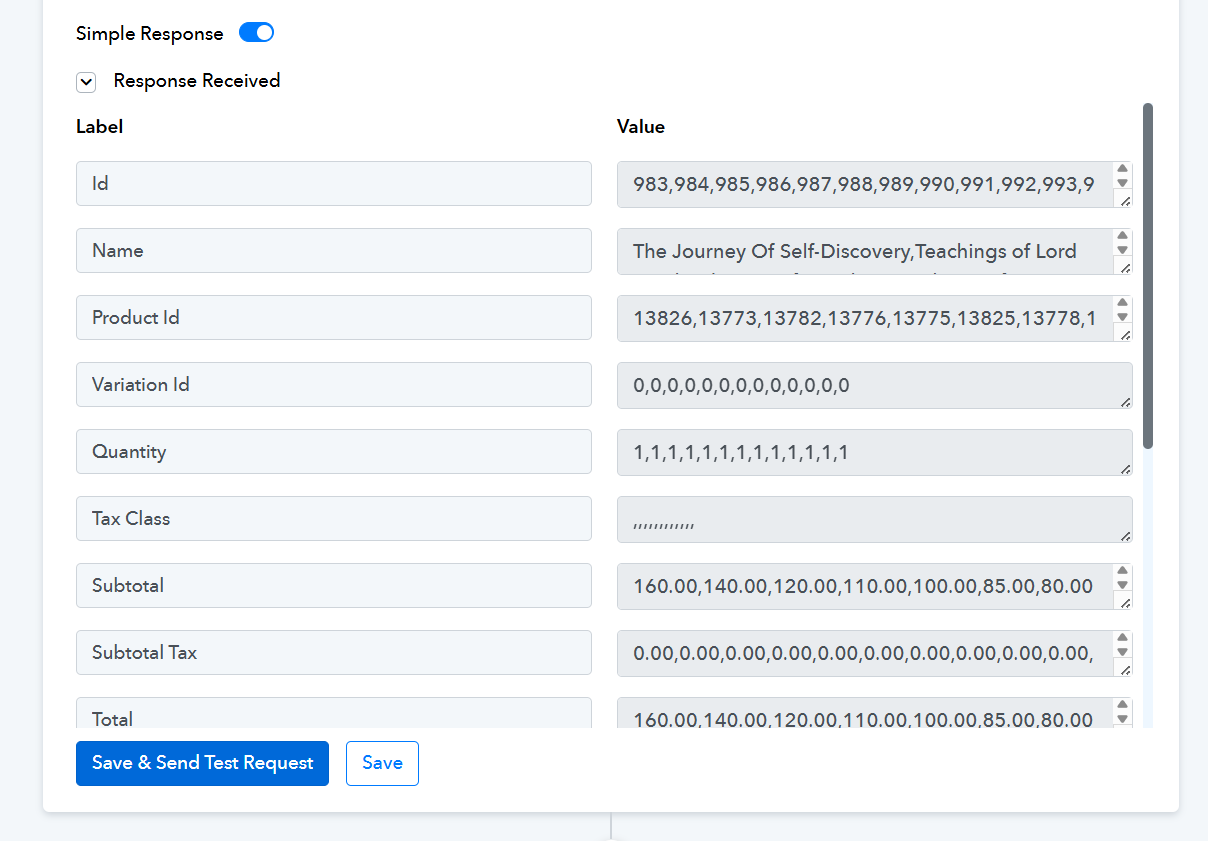The width and height of the screenshot is (1208, 841).
Task: Click scroll-down arrow in Subtotal value field
Action: point(1122,585)
